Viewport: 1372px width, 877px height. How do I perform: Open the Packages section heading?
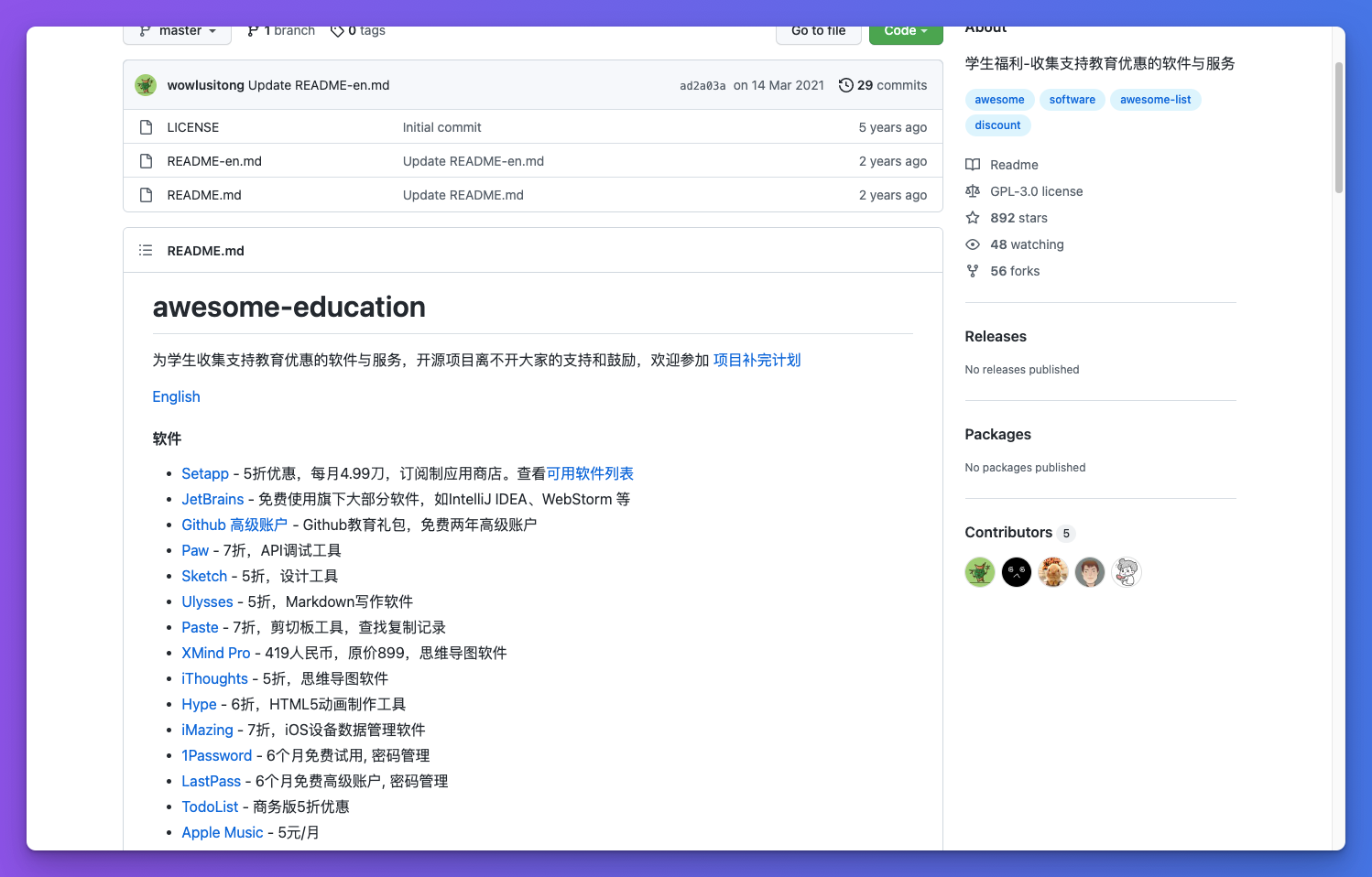pyautogui.click(x=998, y=435)
